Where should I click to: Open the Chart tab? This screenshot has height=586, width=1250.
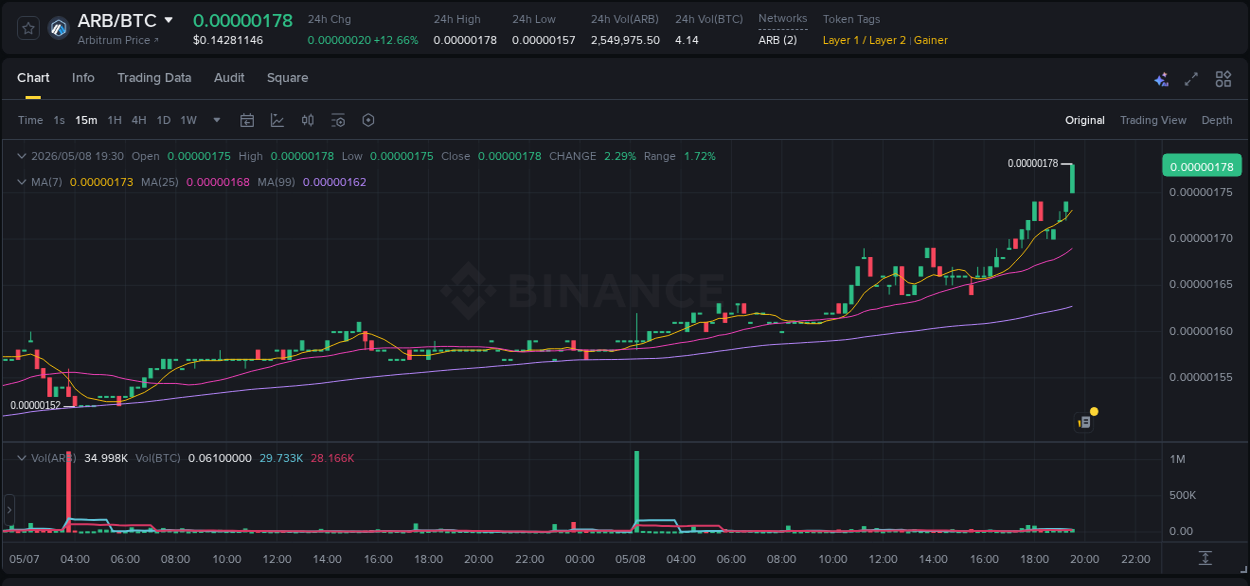click(x=33, y=78)
